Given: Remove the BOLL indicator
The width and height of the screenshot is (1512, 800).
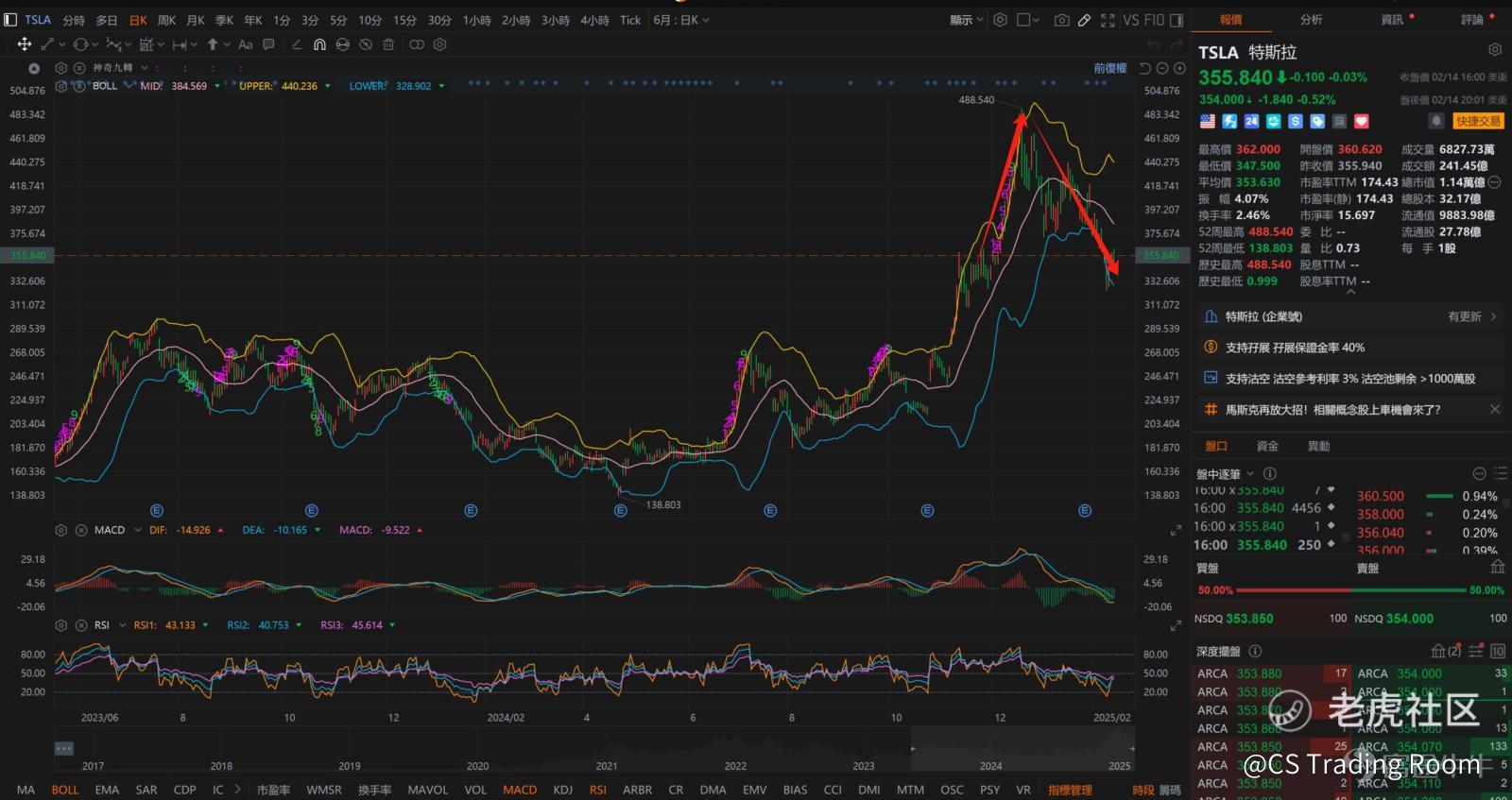Looking at the screenshot, I should pyautogui.click(x=79, y=86).
